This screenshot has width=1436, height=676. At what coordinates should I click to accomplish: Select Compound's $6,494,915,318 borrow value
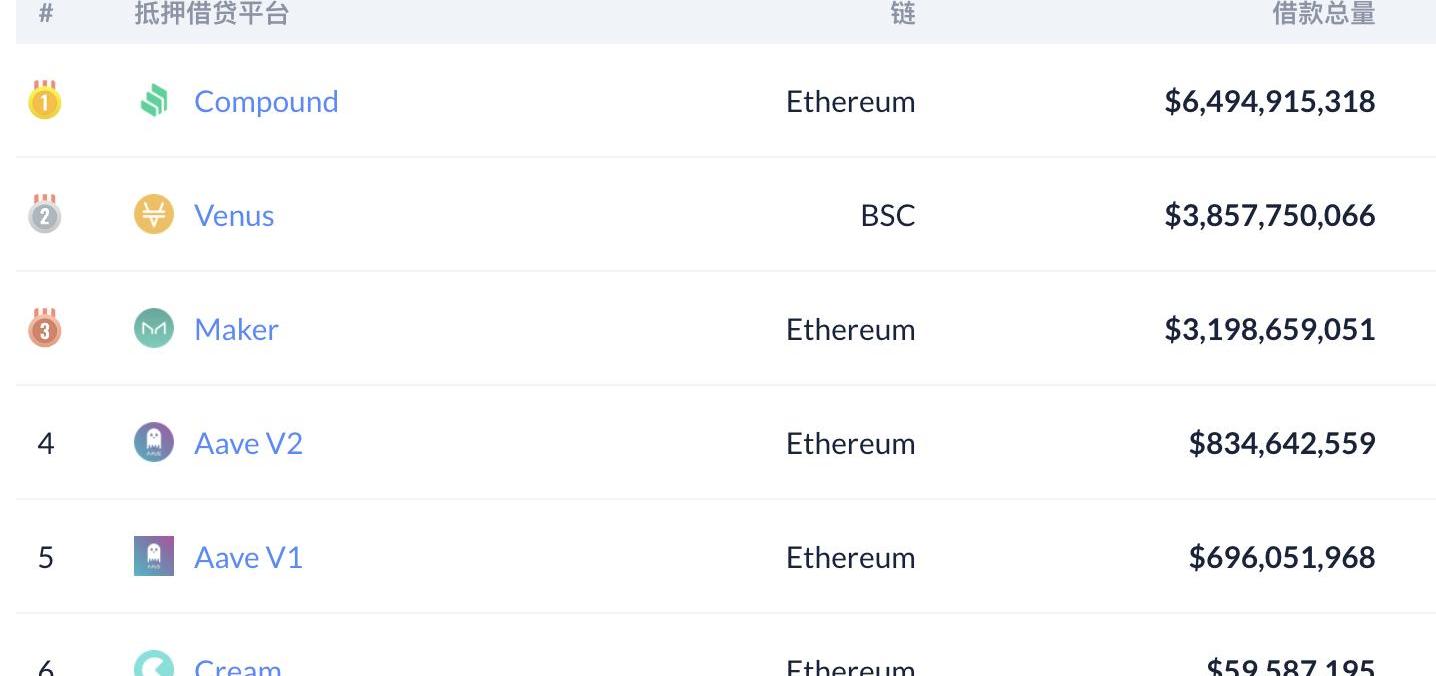pos(1270,101)
